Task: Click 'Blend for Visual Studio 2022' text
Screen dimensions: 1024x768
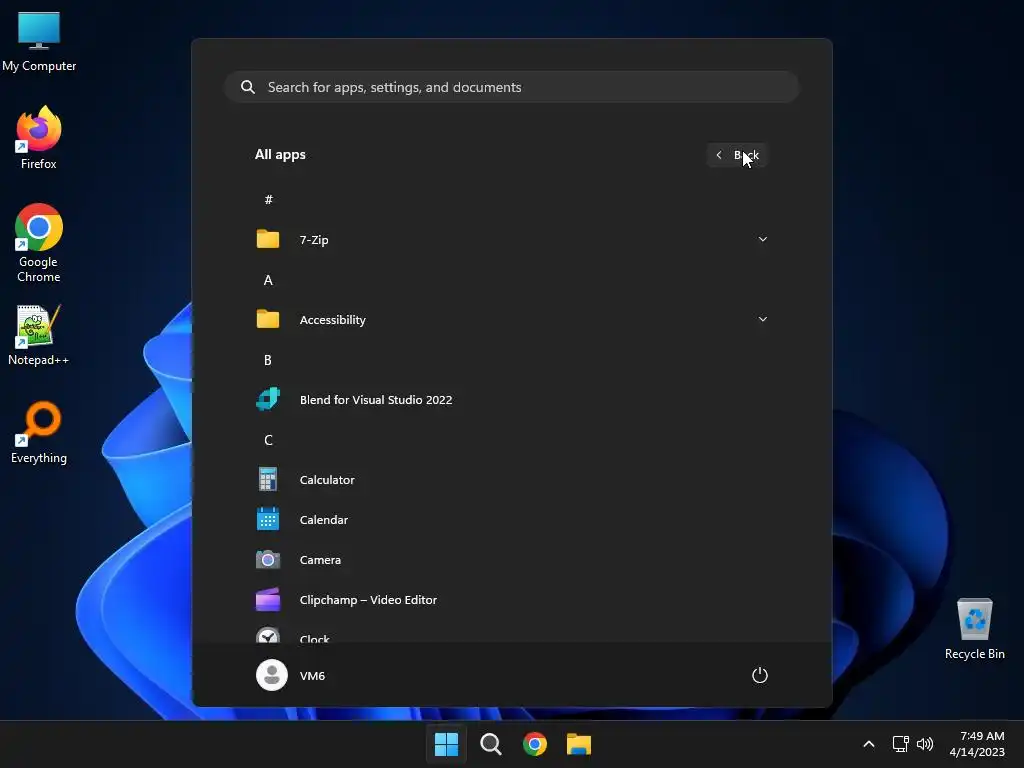Action: [x=376, y=400]
